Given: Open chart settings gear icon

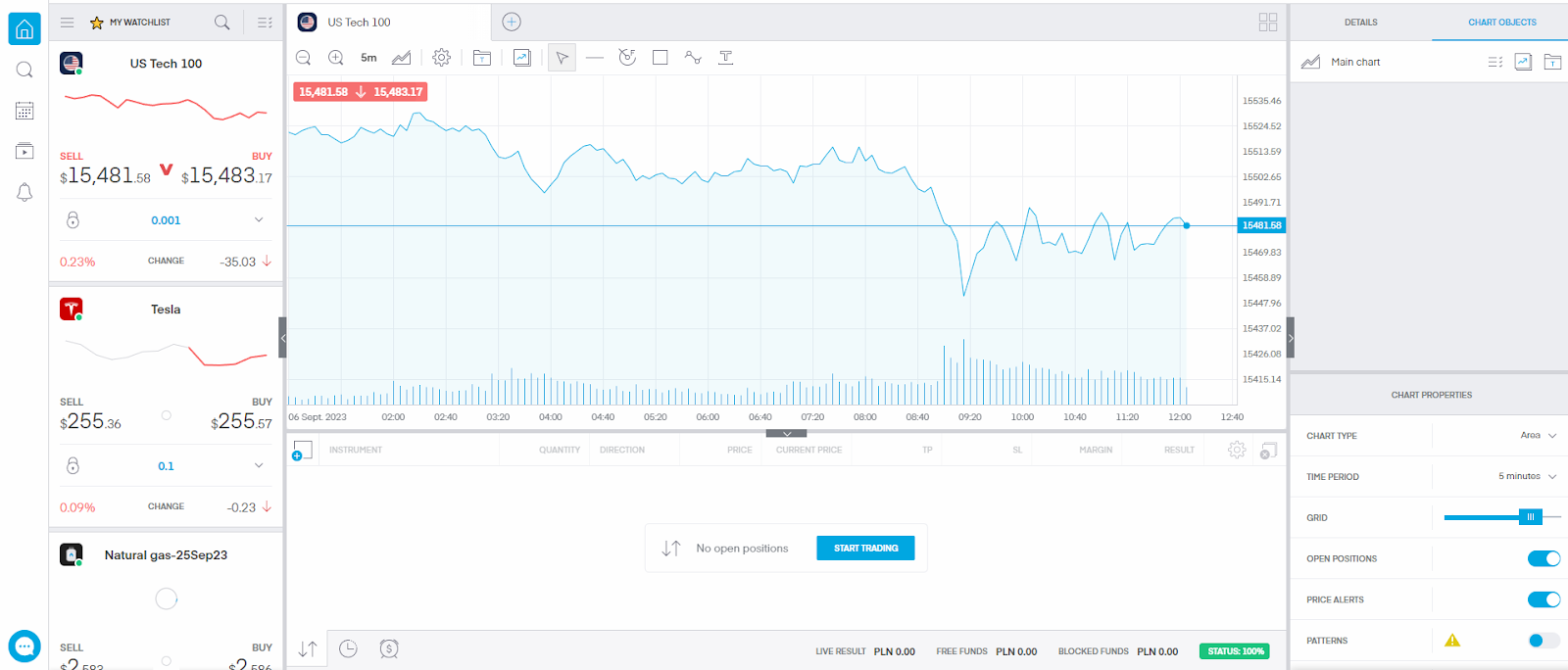Looking at the screenshot, I should pyautogui.click(x=442, y=58).
